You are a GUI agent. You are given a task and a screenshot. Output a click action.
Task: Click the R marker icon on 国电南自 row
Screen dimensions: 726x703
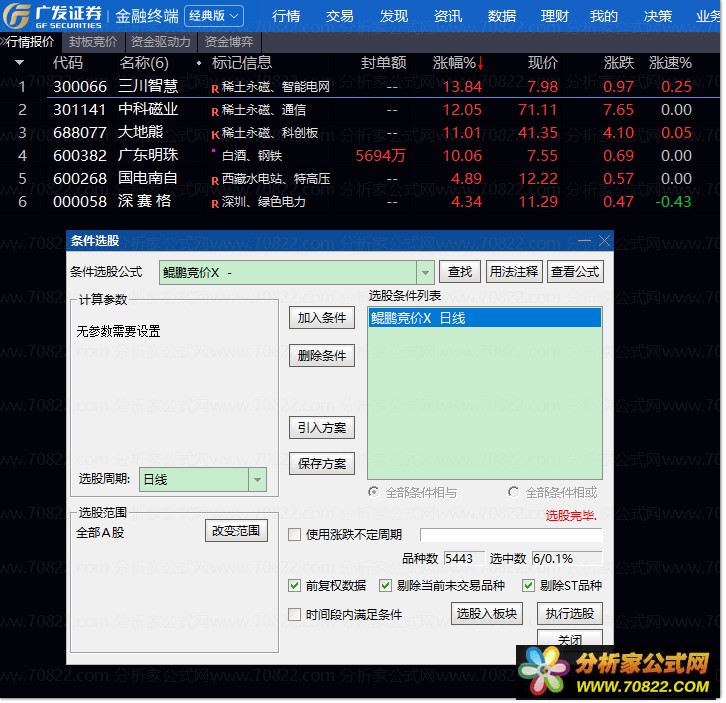point(215,181)
